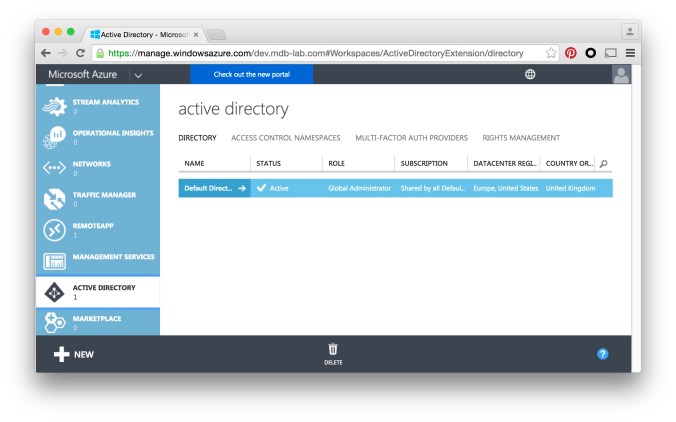Viewport: 676px width, 422px height.
Task: Switch to Access Control Namespaces tab
Action: click(x=285, y=138)
